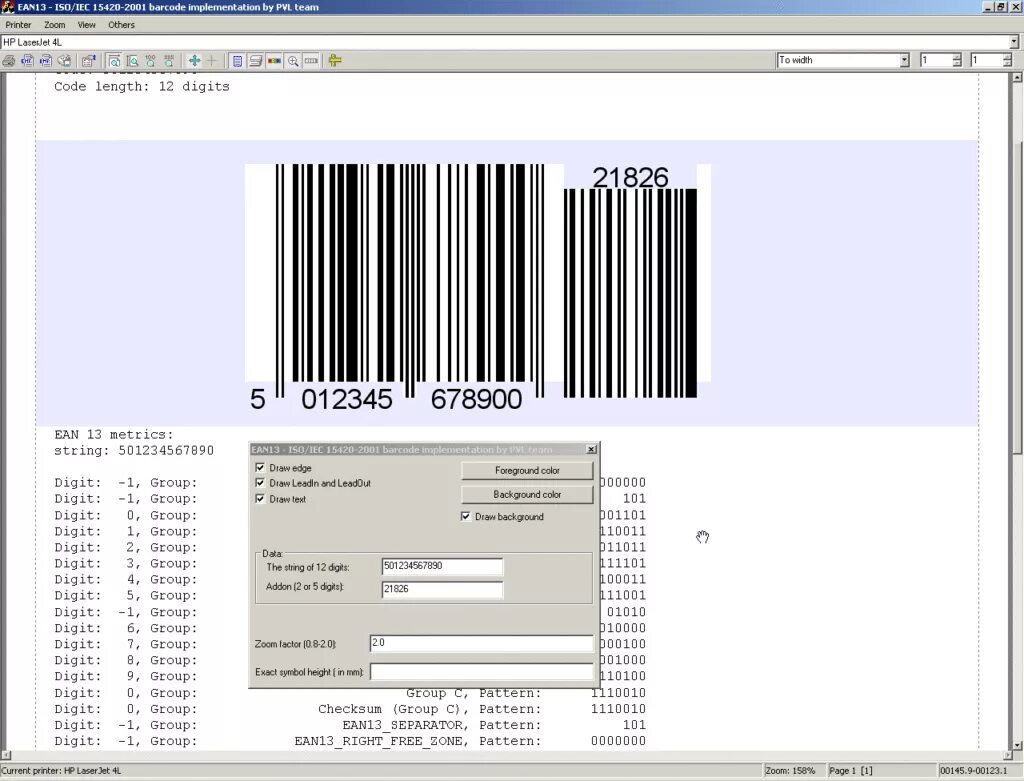1024x781 pixels.
Task: Click the first page number field
Action: pos(936,60)
